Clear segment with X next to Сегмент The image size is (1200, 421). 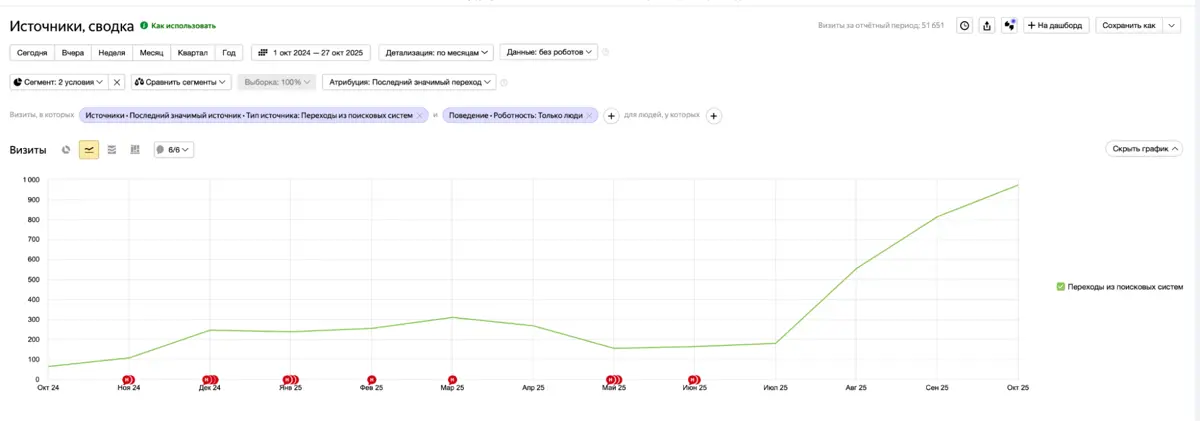pos(117,82)
